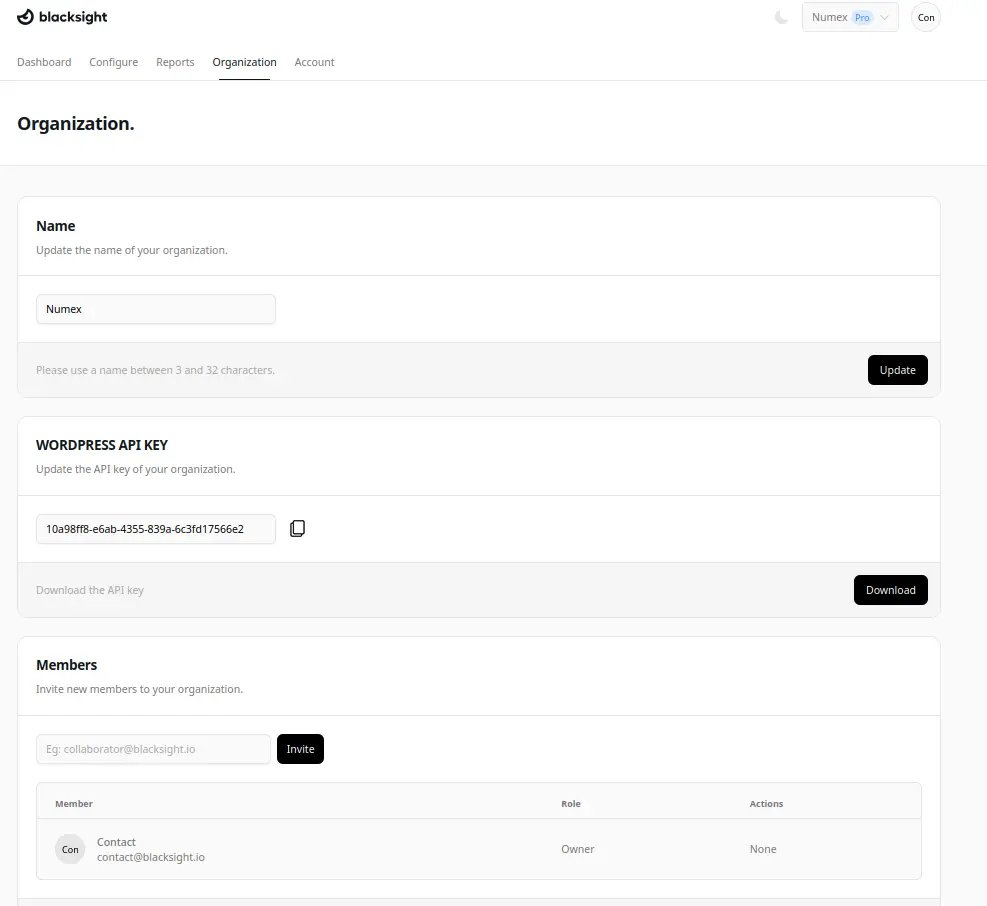Select the contact@blacksight.io member email

click(x=151, y=857)
